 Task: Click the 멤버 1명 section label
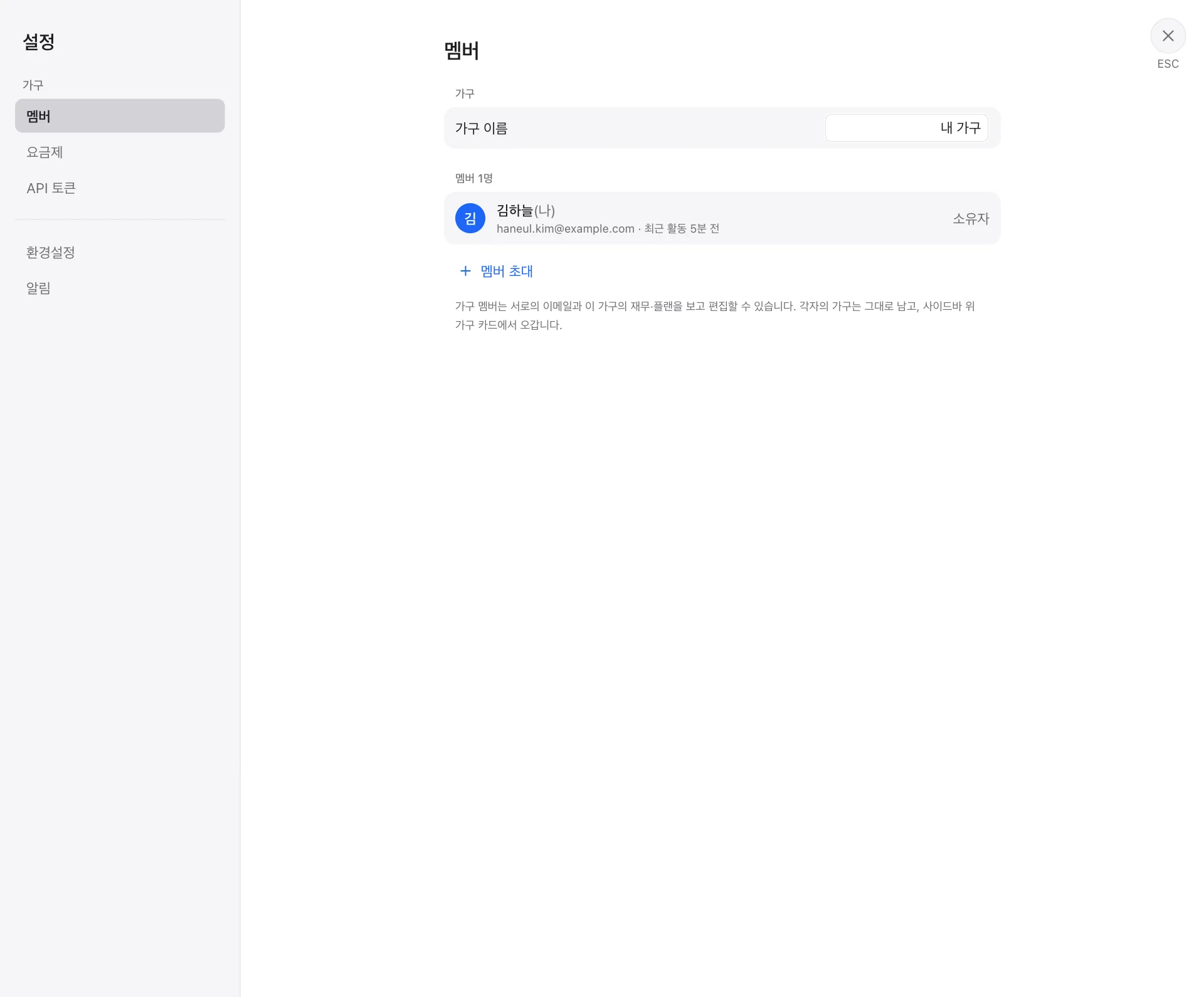[474, 178]
